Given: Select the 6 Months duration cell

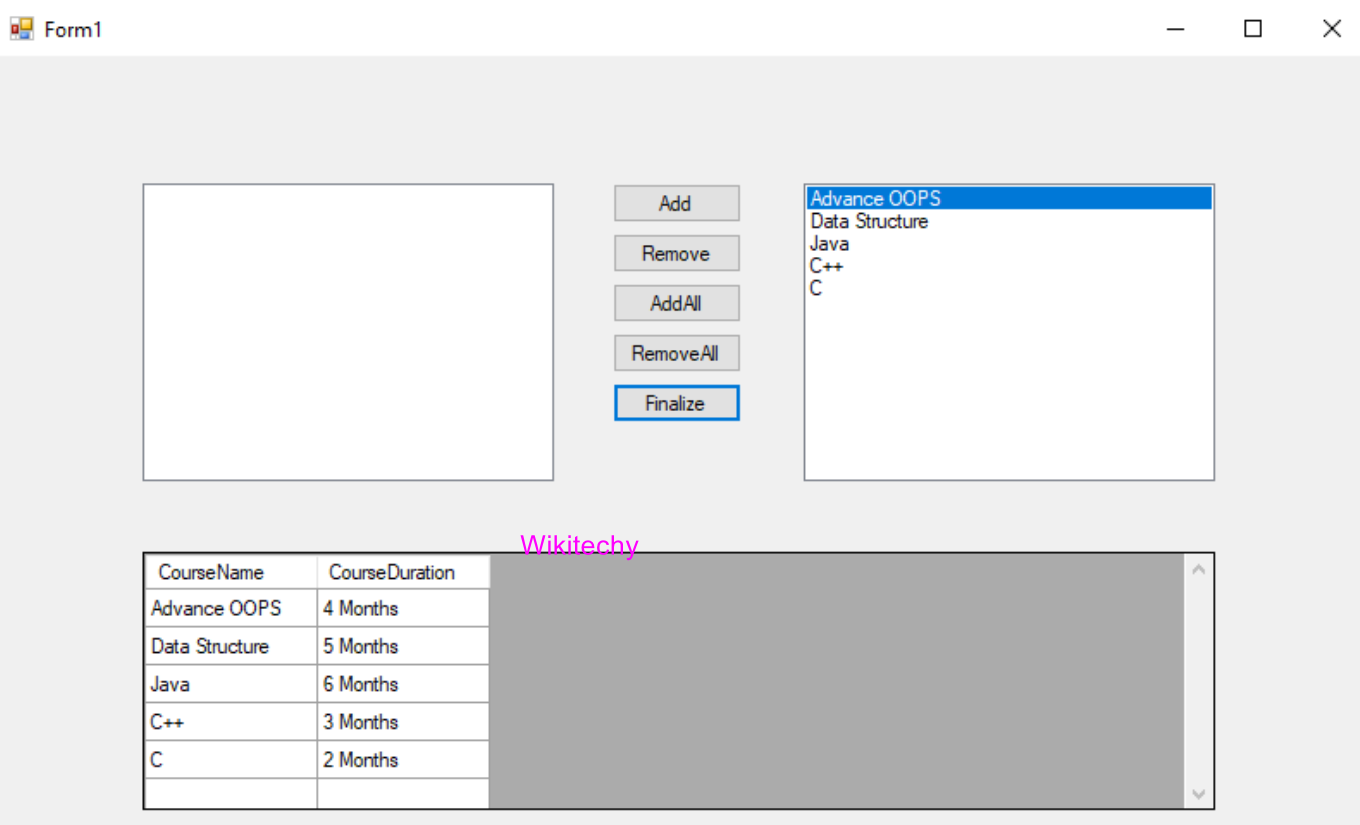Looking at the screenshot, I should click(403, 684).
